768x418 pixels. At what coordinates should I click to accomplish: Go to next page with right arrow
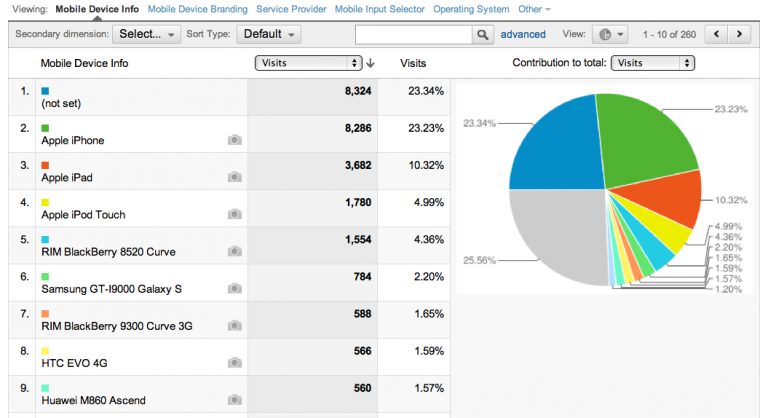tap(739, 34)
